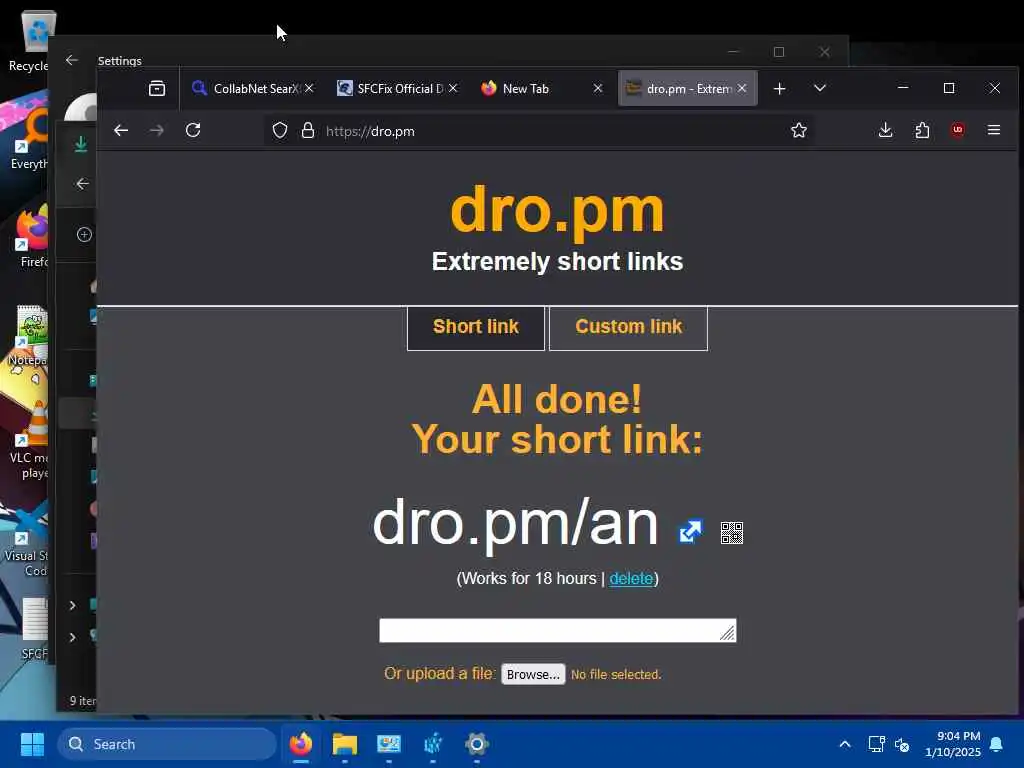Click the Firefox forward arrow
This screenshot has height=768, width=1024.
point(157,131)
